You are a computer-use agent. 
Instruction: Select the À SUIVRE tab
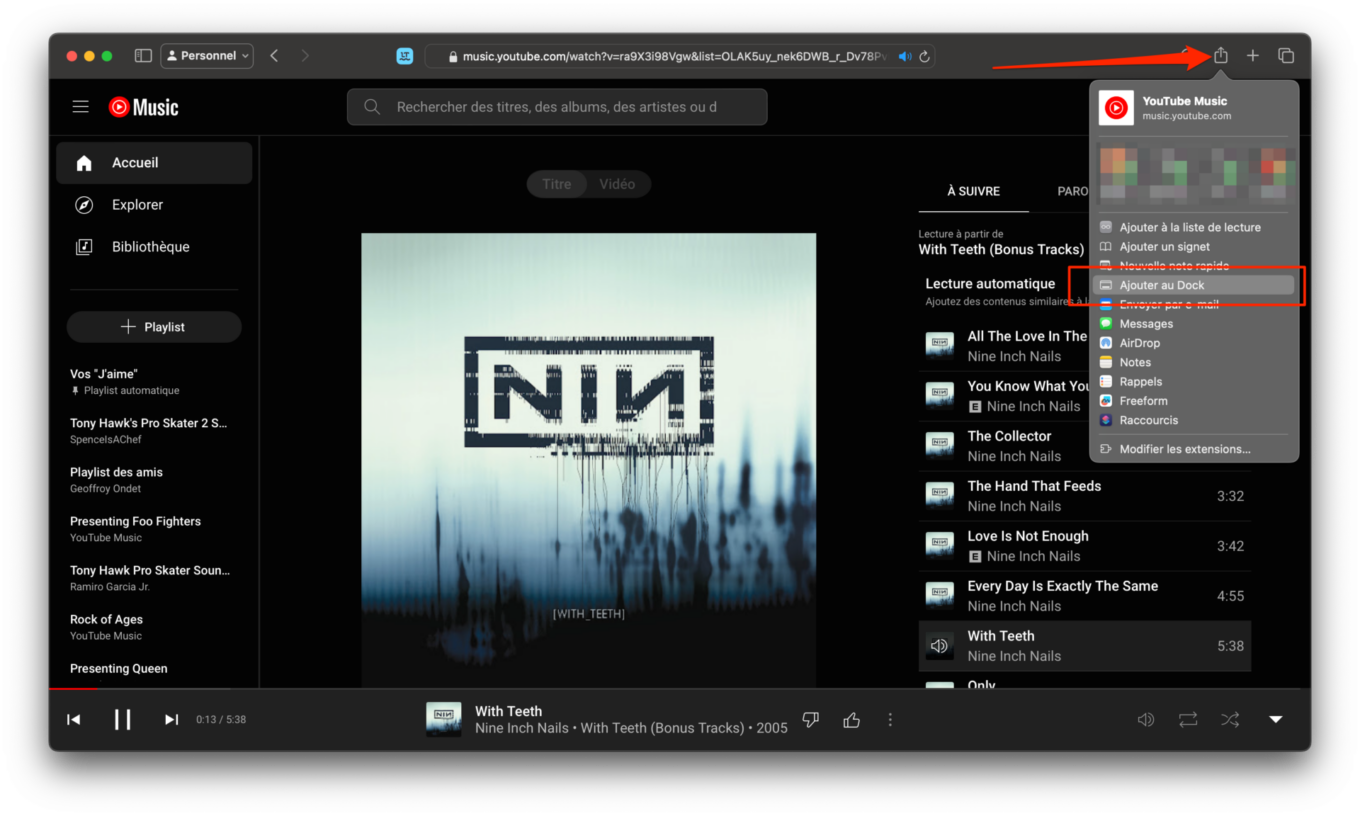[973, 191]
